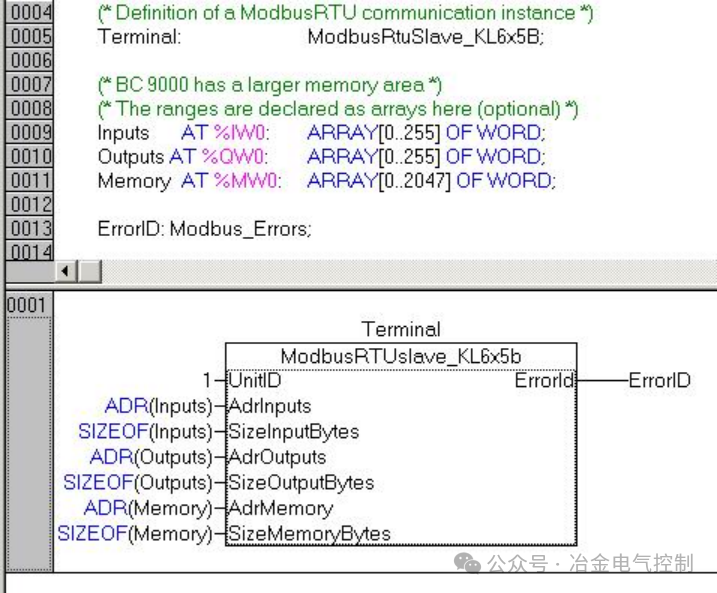Select the UnitID input value 1
The height and width of the screenshot is (593, 717).
pyautogui.click(x=207, y=380)
